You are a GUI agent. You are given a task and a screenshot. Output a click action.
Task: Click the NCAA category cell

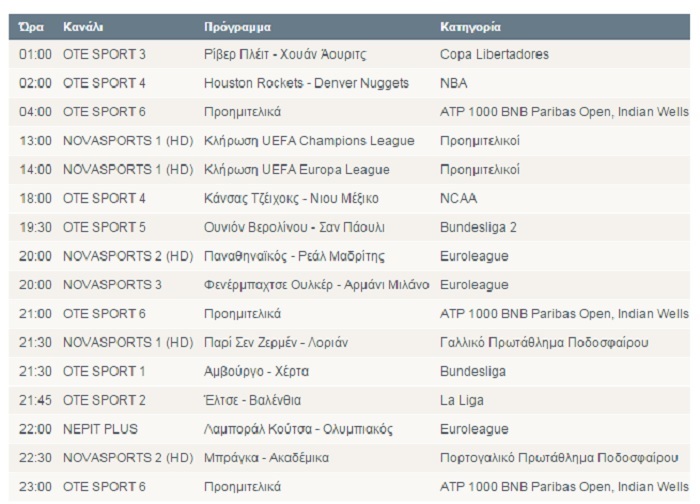(x=457, y=199)
